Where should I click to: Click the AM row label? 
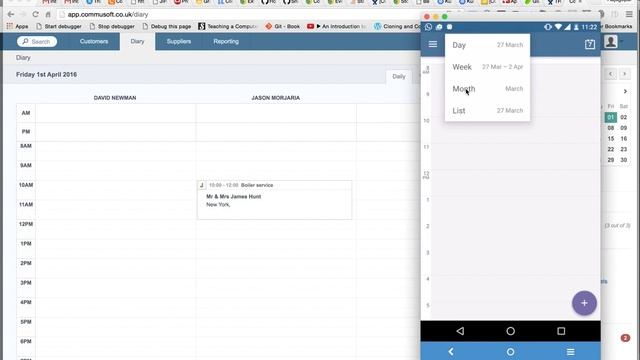[26, 113]
